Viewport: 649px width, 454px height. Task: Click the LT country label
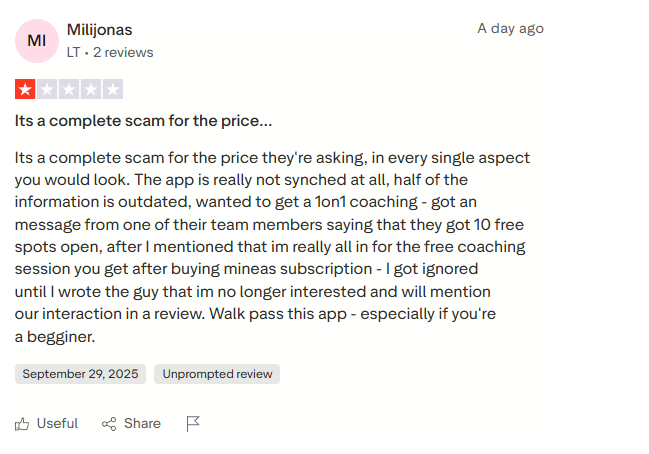pos(75,51)
